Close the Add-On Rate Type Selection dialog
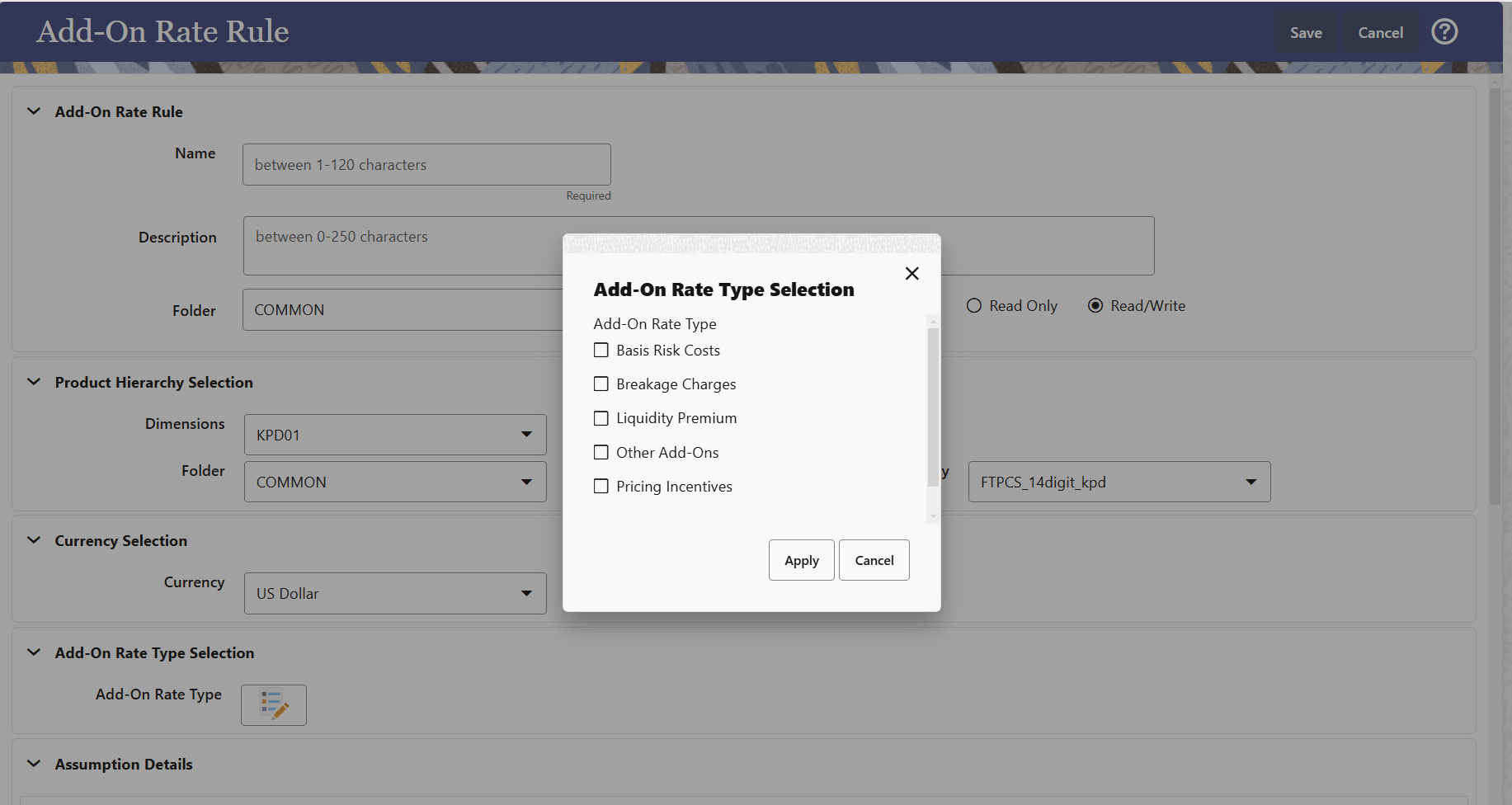Screen dimensions: 1512x805 (x=911, y=273)
